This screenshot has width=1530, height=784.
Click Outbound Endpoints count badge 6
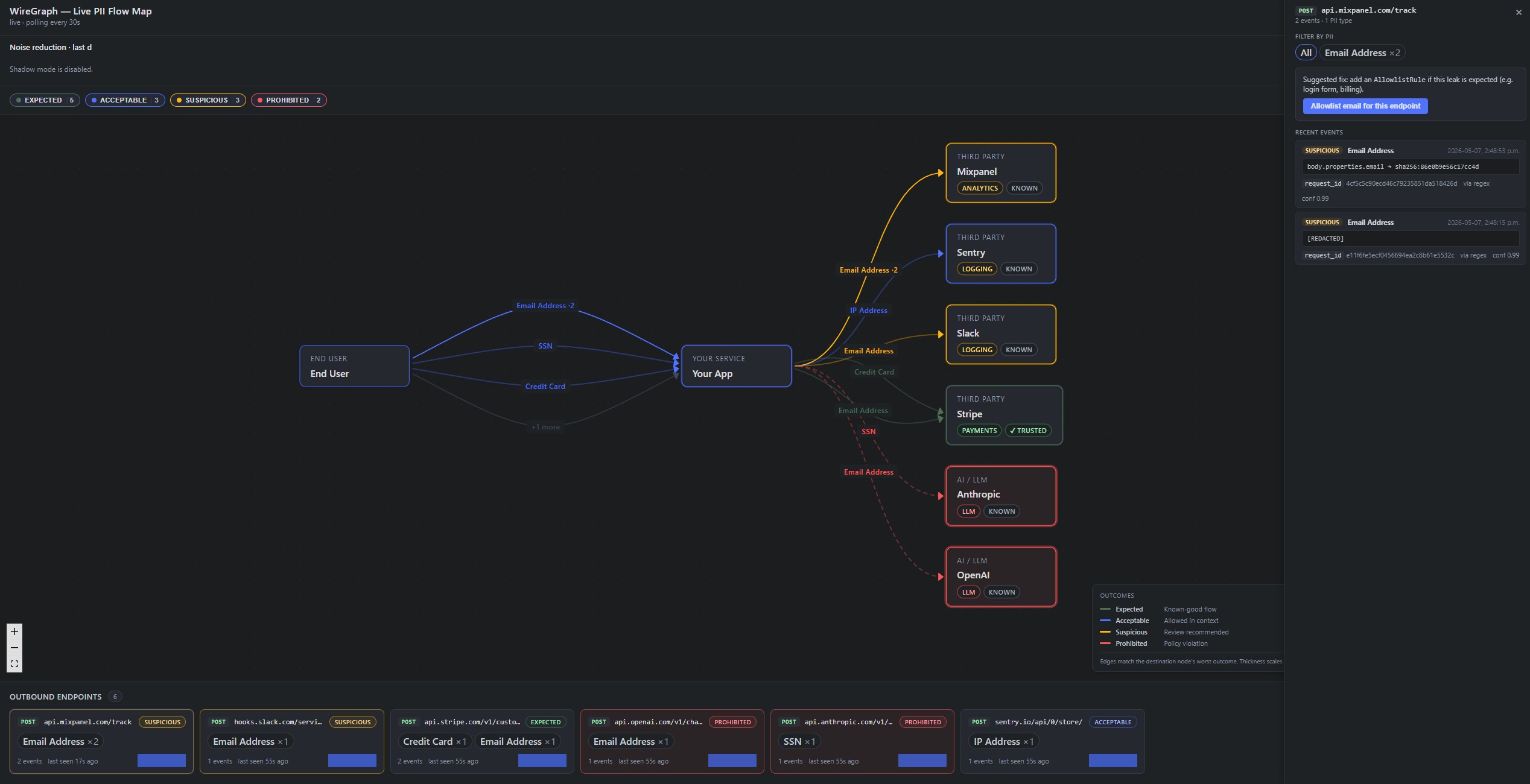(x=115, y=697)
